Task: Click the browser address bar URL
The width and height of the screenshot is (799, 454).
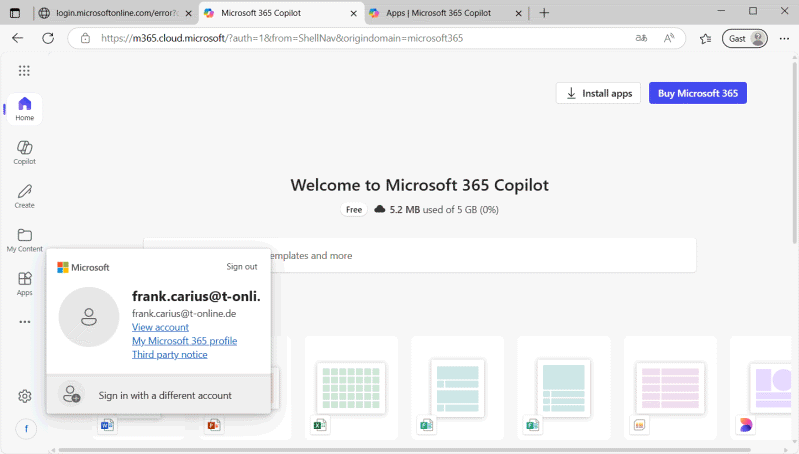Action: (x=282, y=38)
